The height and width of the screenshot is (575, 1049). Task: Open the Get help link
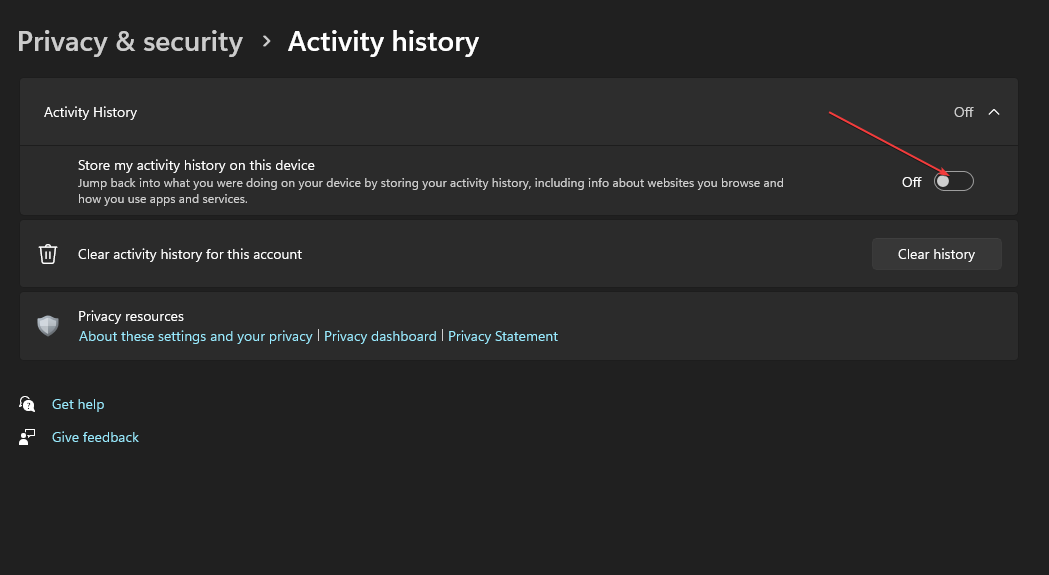point(78,404)
